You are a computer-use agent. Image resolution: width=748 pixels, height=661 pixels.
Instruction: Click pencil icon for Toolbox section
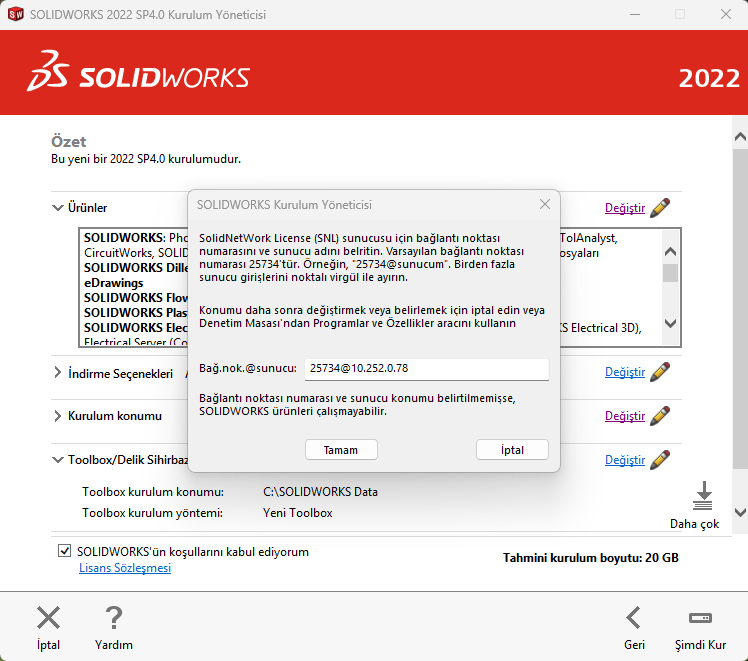tap(660, 459)
